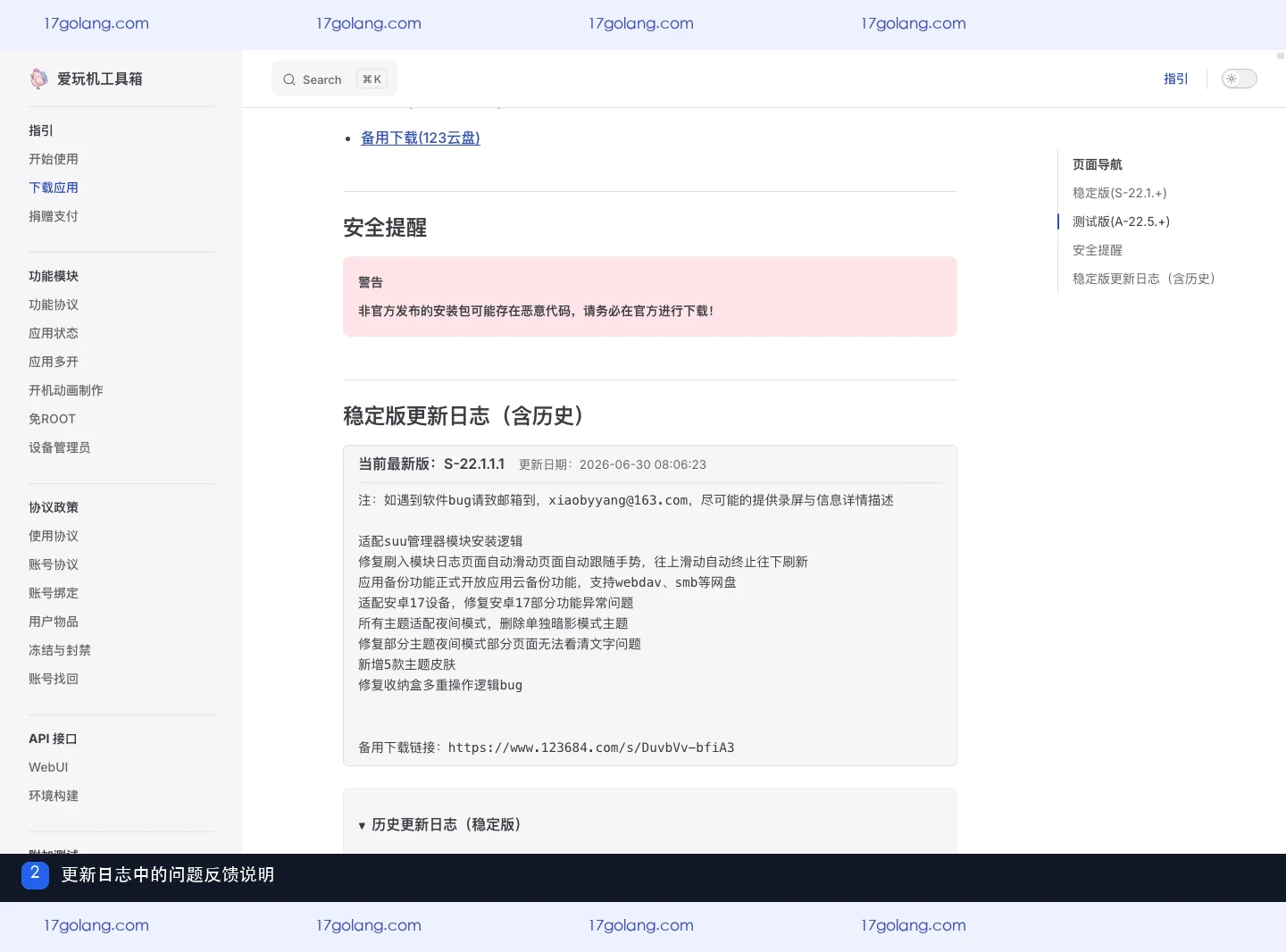The width and height of the screenshot is (1286, 952).
Task: Open 备用下载(123云盘) link
Action: point(421,138)
